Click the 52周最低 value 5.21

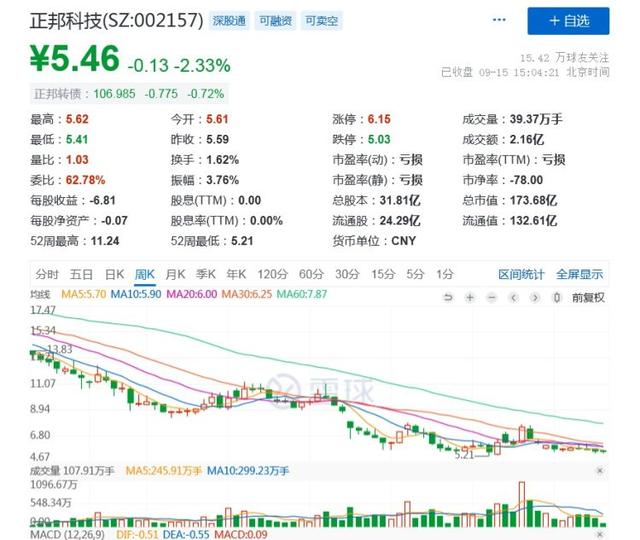coord(242,241)
